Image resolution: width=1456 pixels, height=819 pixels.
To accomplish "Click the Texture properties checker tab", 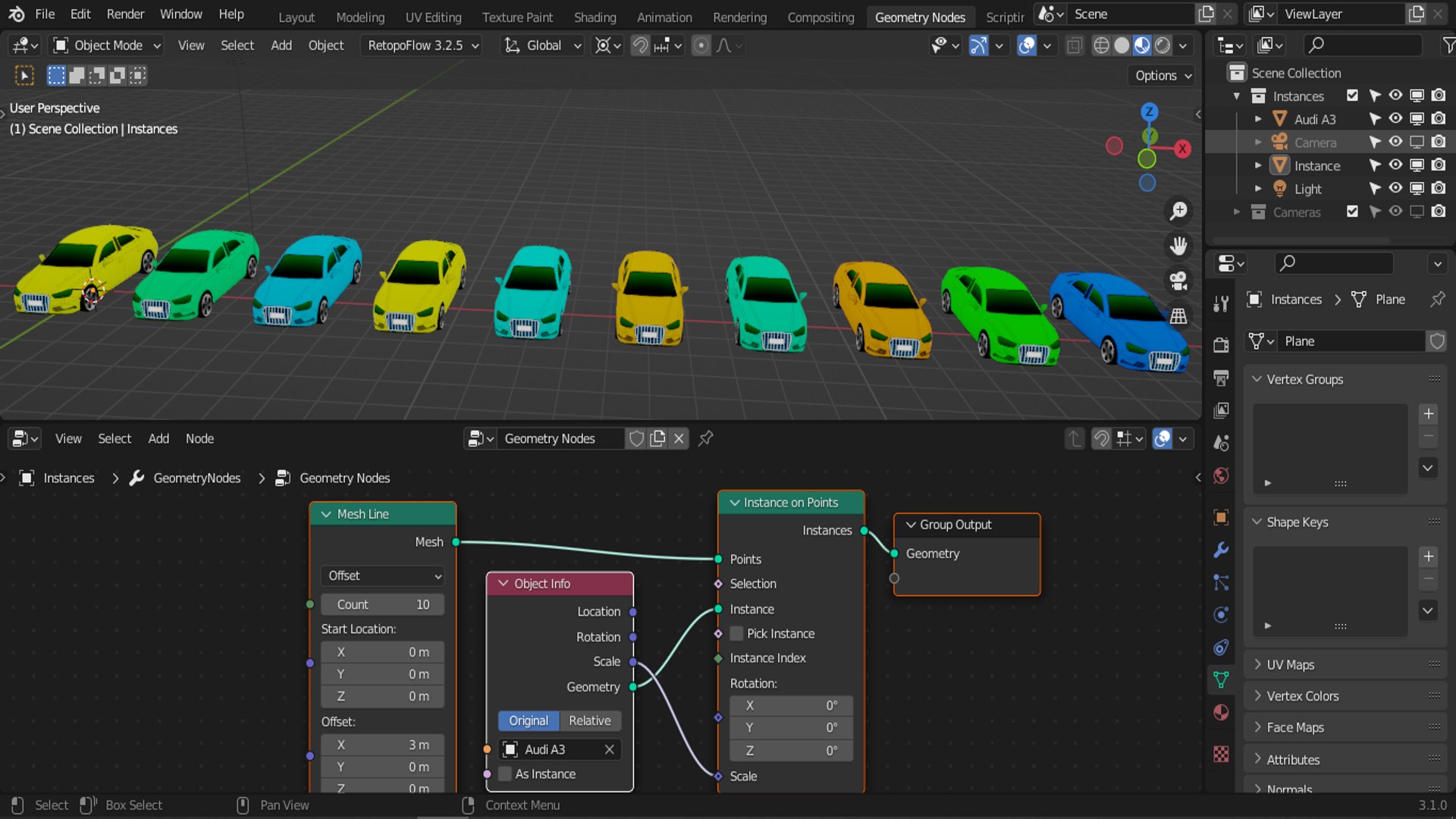I will click(1221, 754).
